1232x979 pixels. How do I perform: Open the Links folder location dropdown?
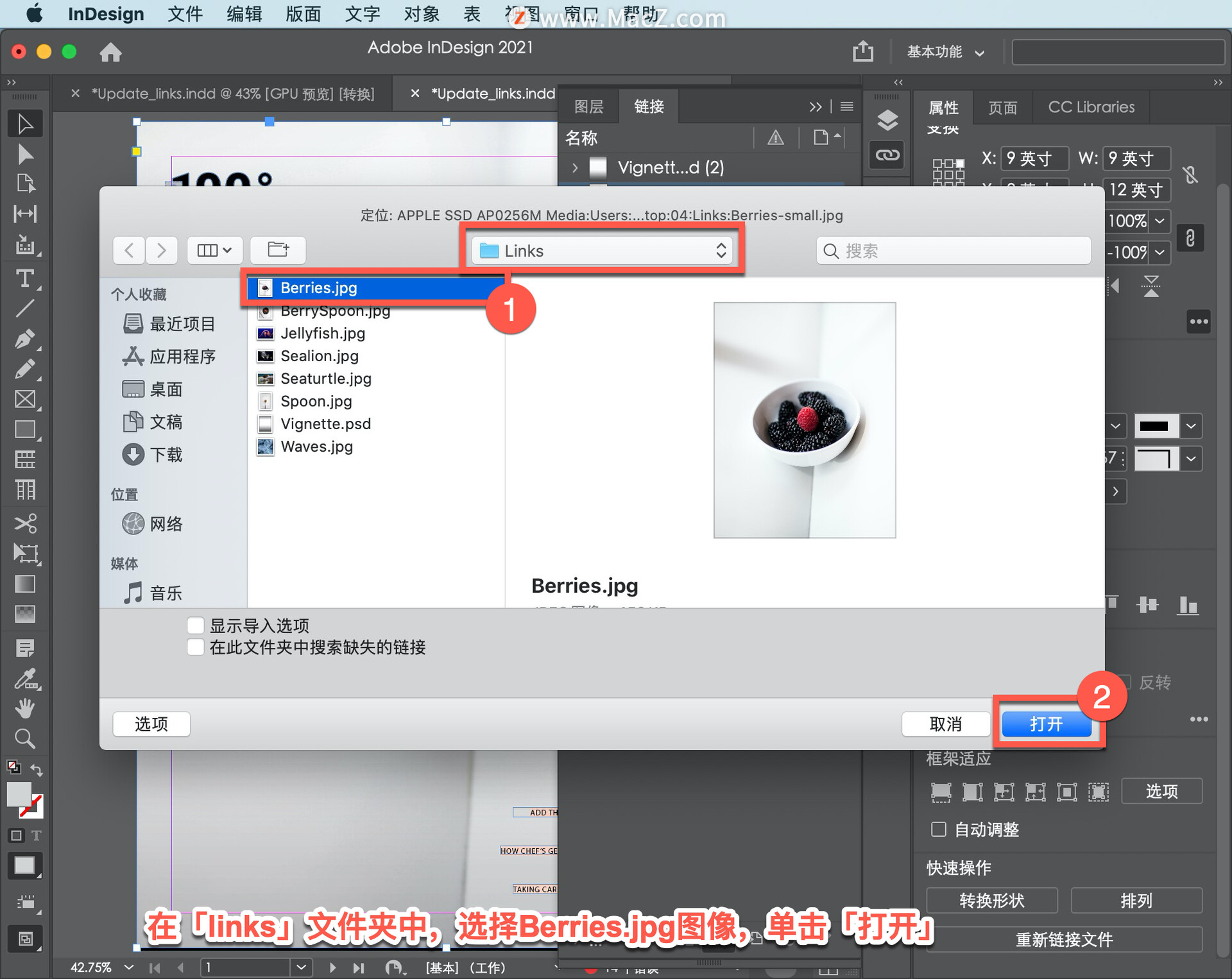(x=603, y=250)
